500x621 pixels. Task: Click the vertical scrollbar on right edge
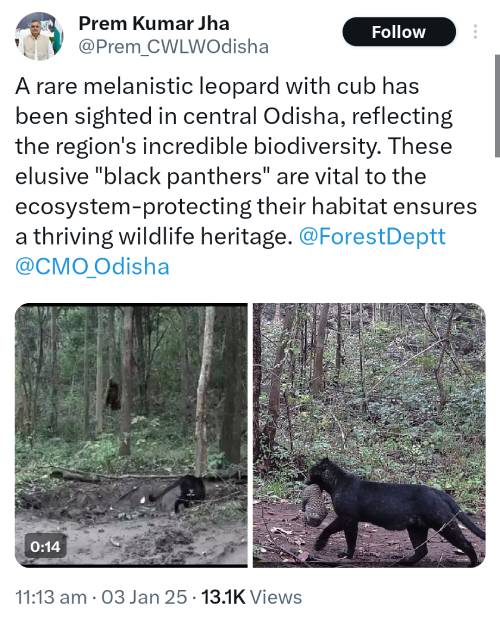coord(497,106)
